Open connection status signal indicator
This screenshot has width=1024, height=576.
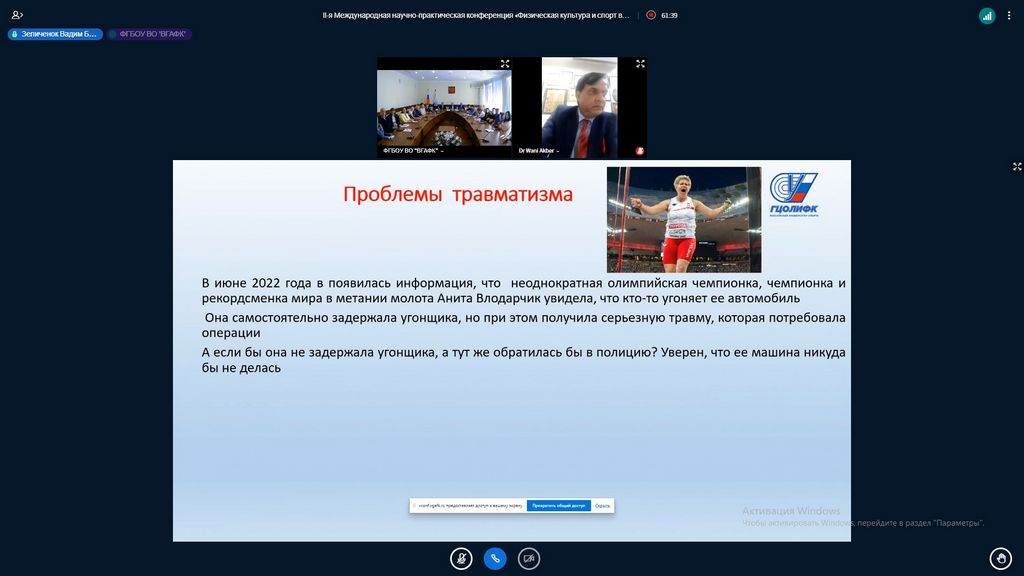click(987, 15)
